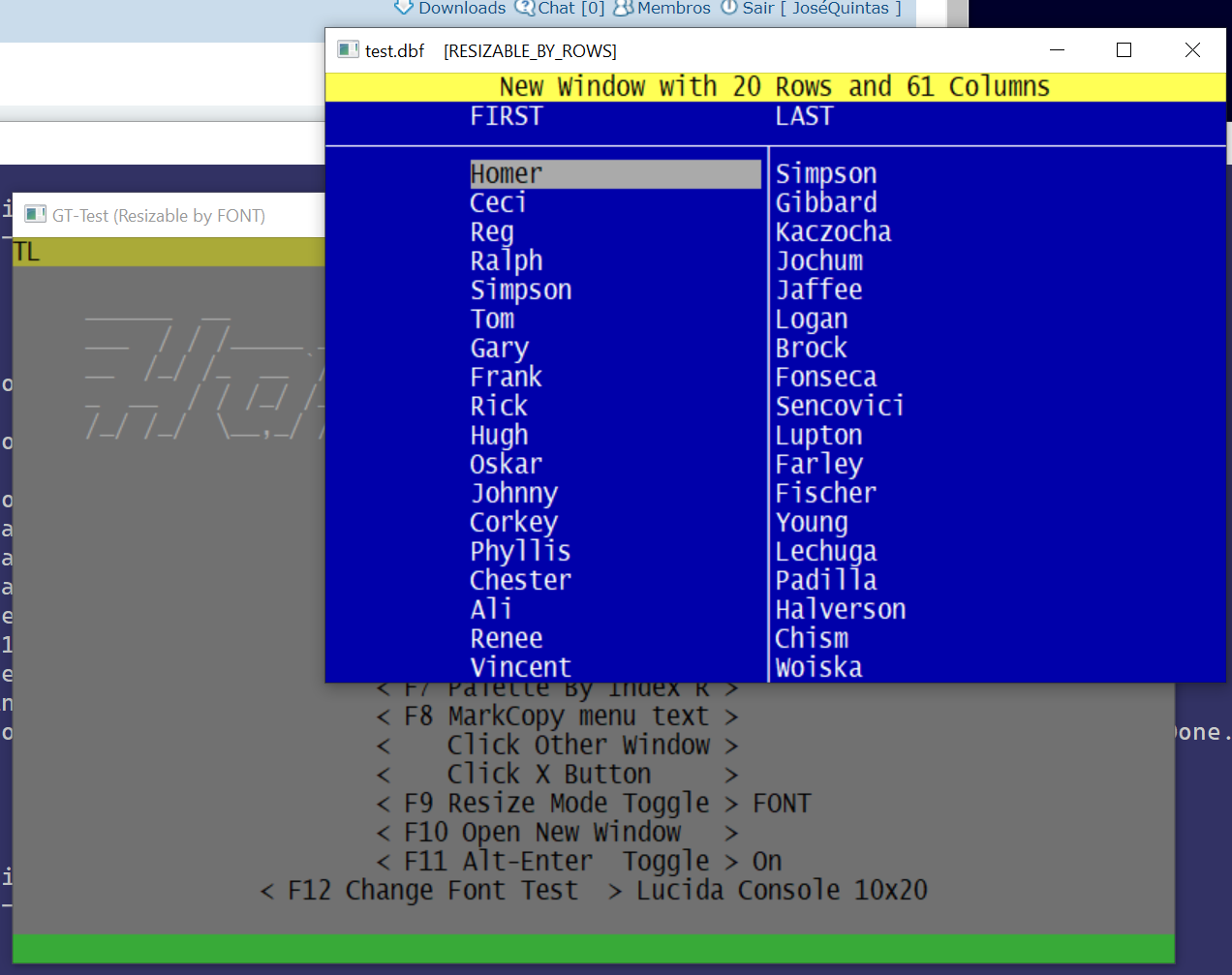The image size is (1232, 975).
Task: Click last name Fonseca
Action: click(x=826, y=378)
